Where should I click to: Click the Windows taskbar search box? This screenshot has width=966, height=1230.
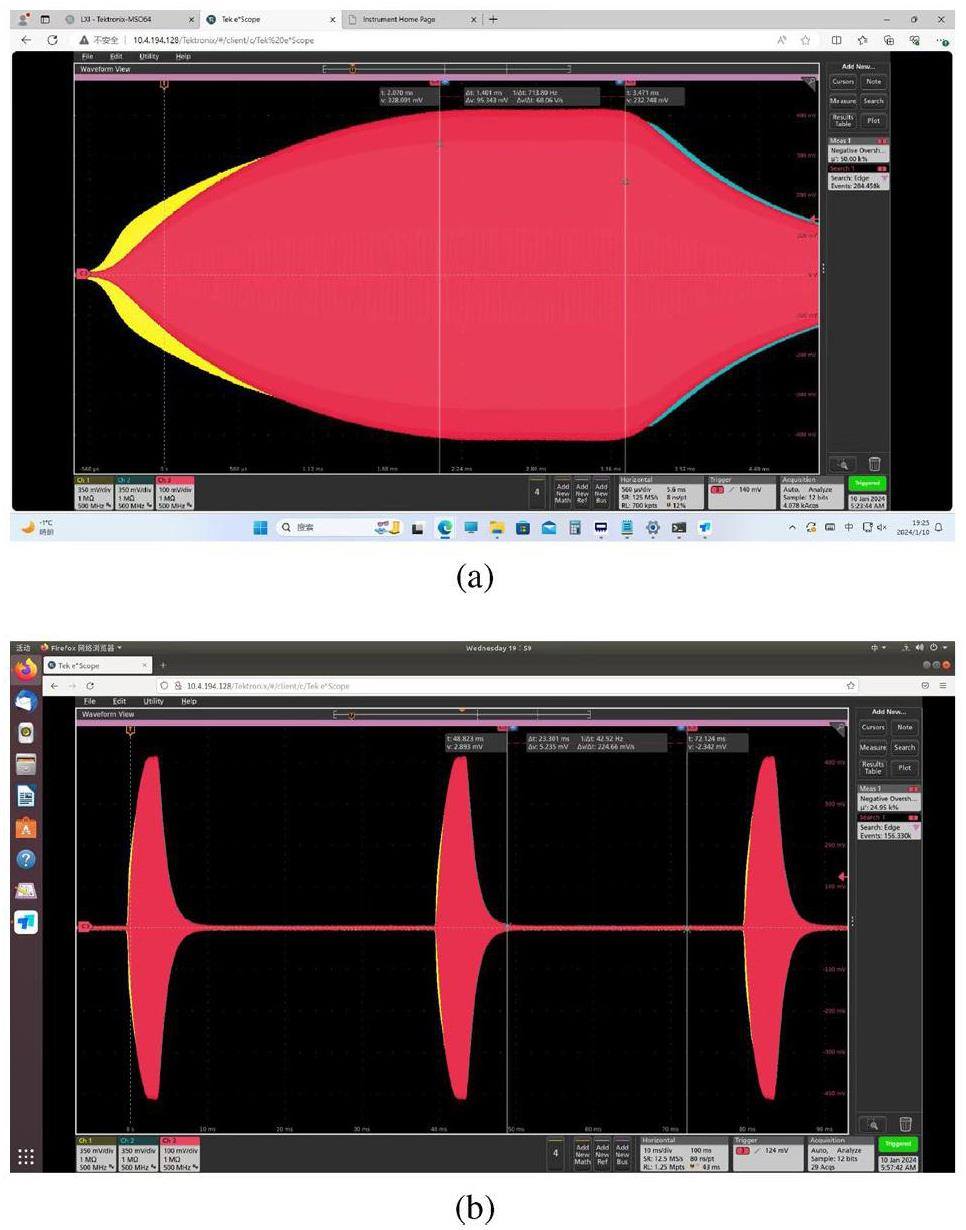[x=318, y=527]
